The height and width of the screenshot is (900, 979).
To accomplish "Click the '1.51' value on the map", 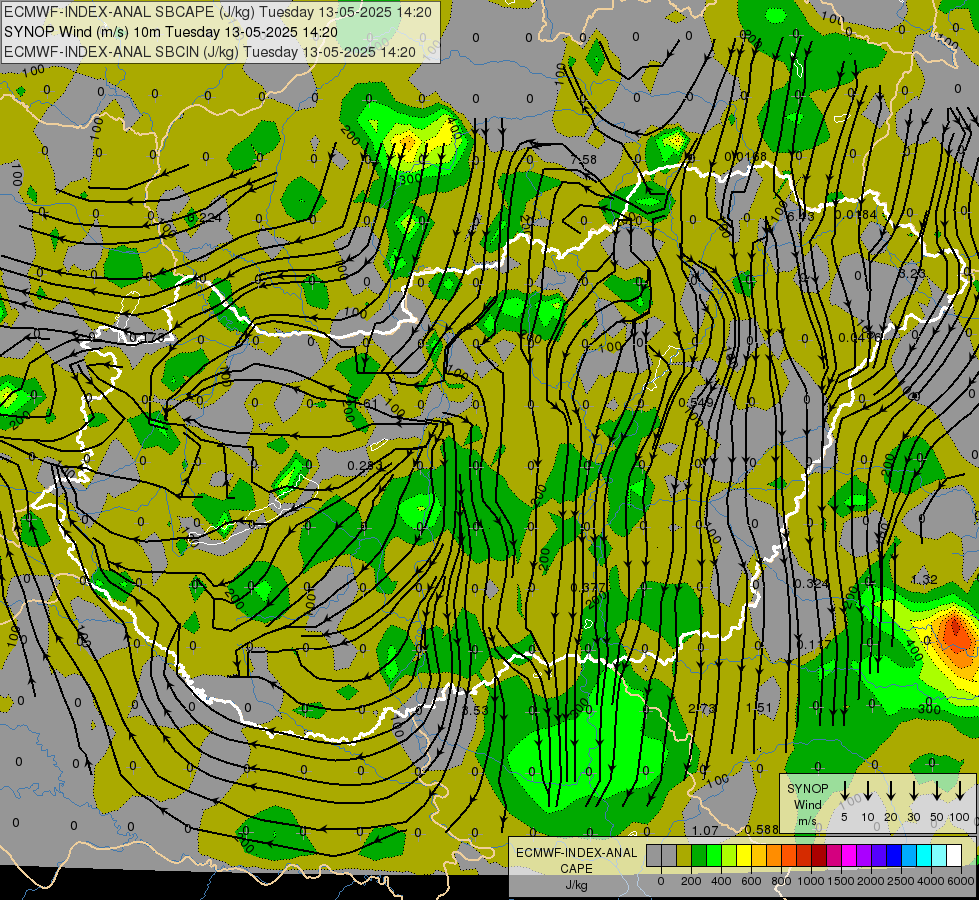I will click(759, 708).
